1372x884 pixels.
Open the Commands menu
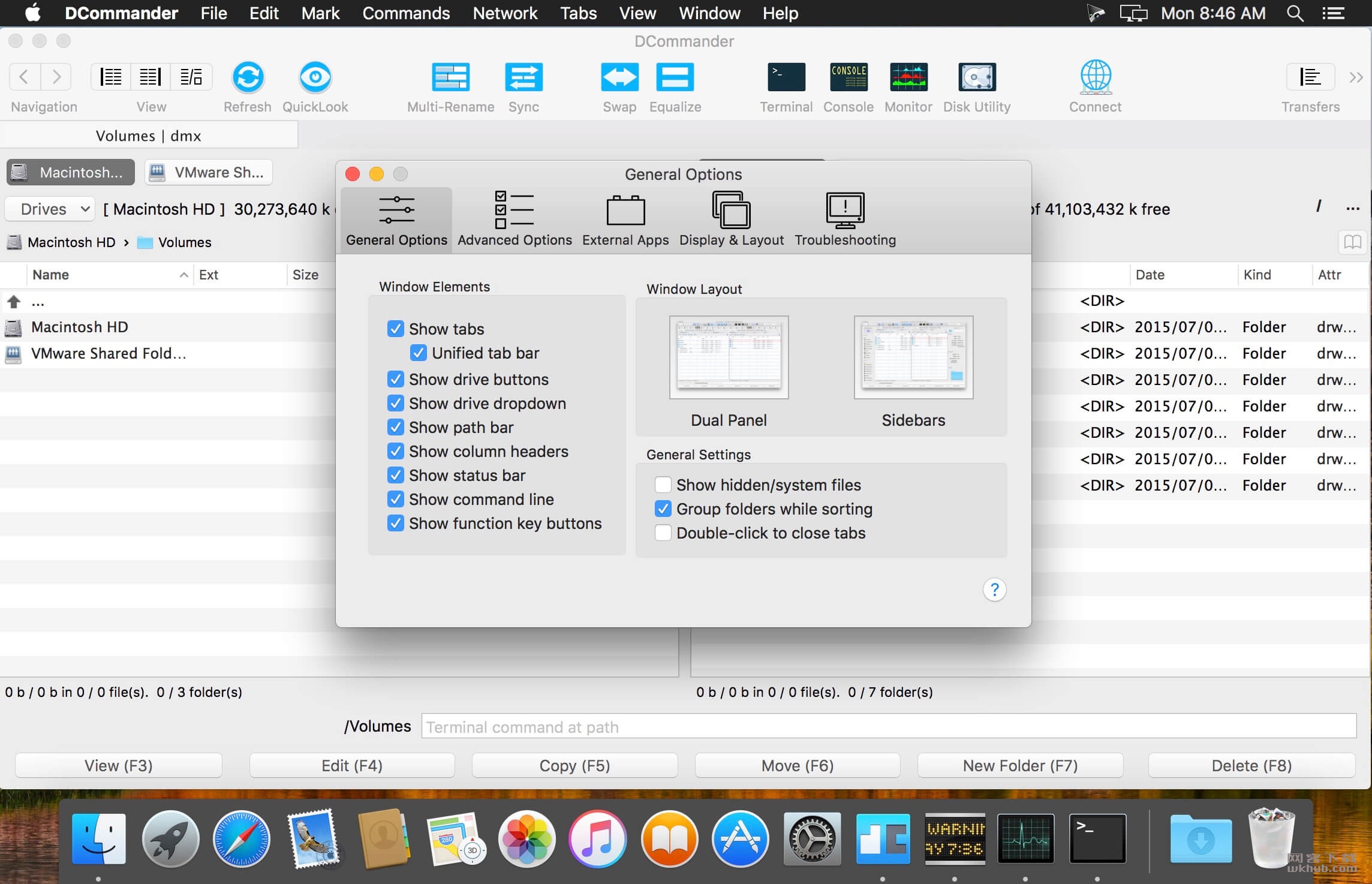[406, 13]
